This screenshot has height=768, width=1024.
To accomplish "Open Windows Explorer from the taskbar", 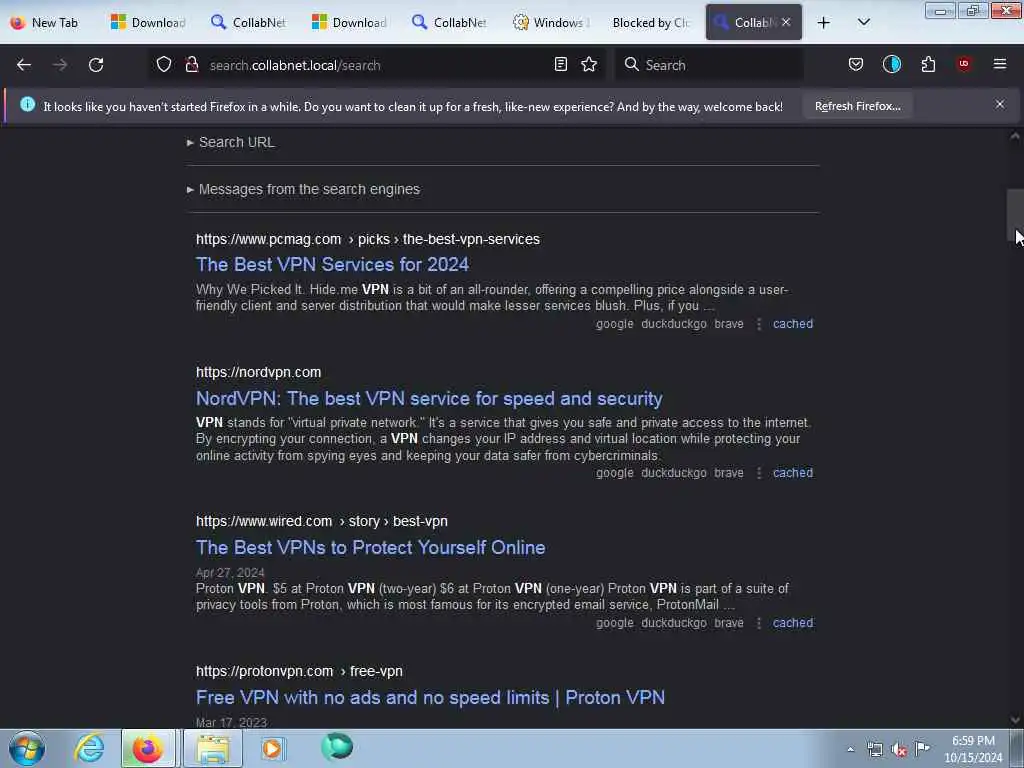I will [213, 748].
